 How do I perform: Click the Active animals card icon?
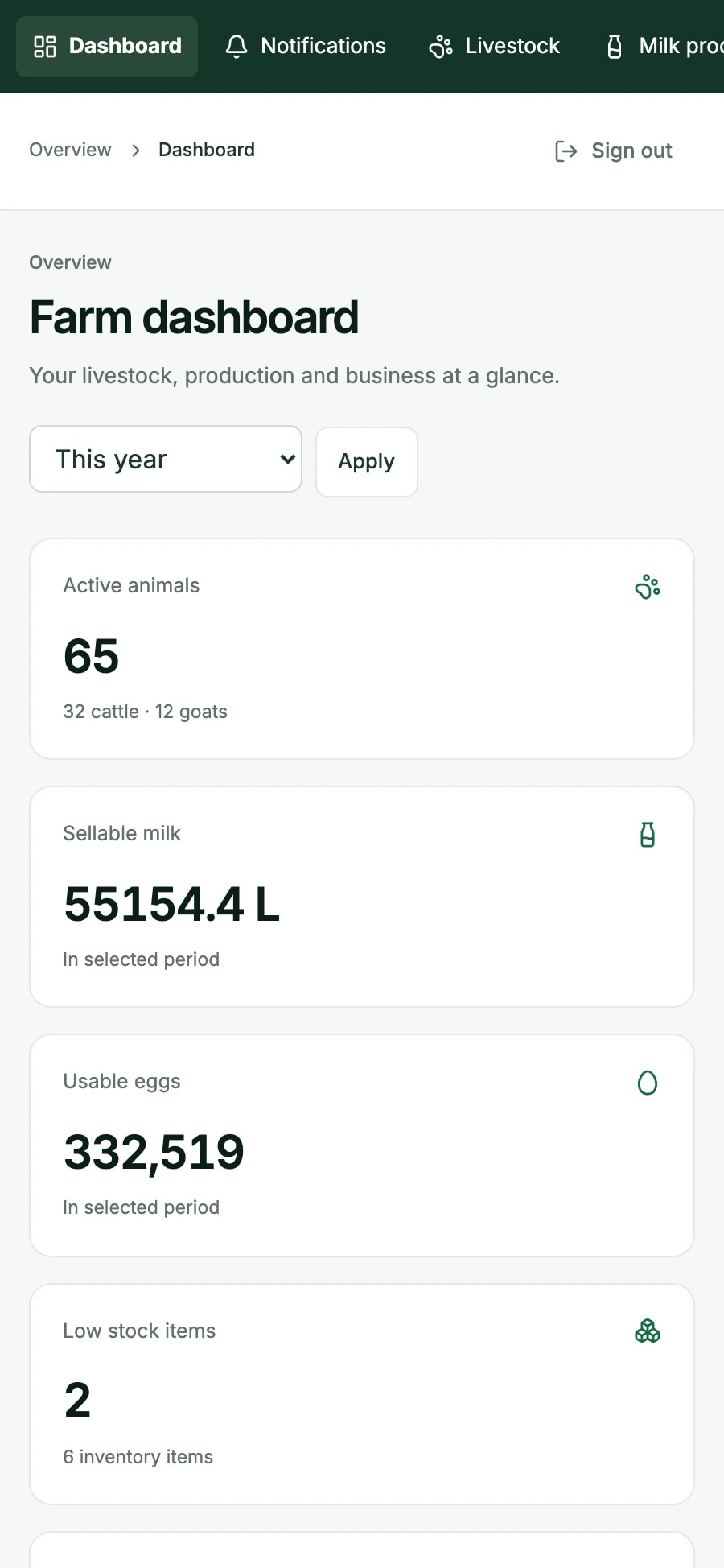point(648,587)
